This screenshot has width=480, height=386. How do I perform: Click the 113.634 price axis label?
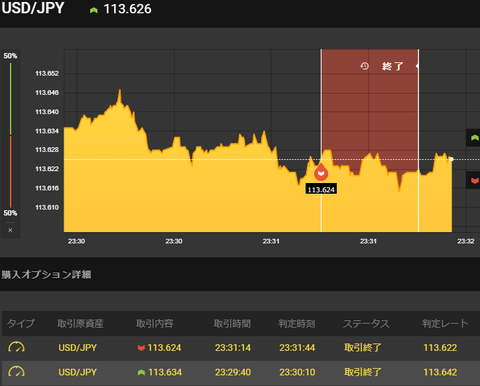(47, 131)
